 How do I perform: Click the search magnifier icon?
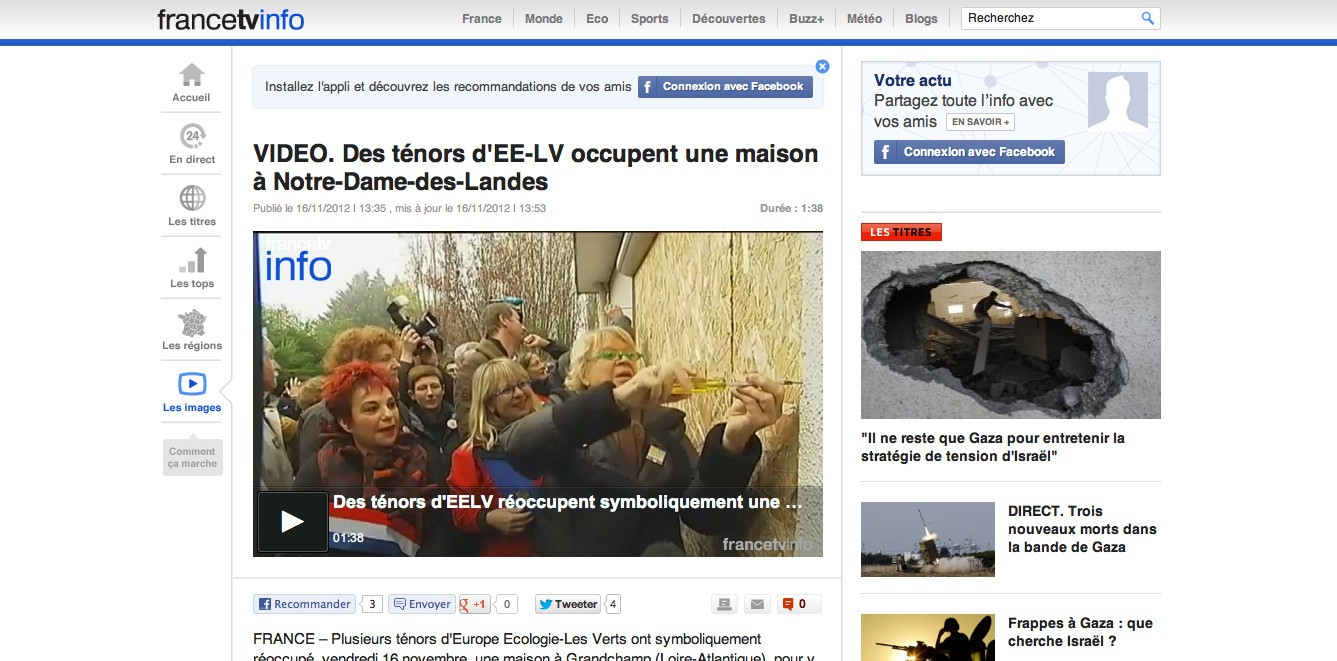[1148, 18]
